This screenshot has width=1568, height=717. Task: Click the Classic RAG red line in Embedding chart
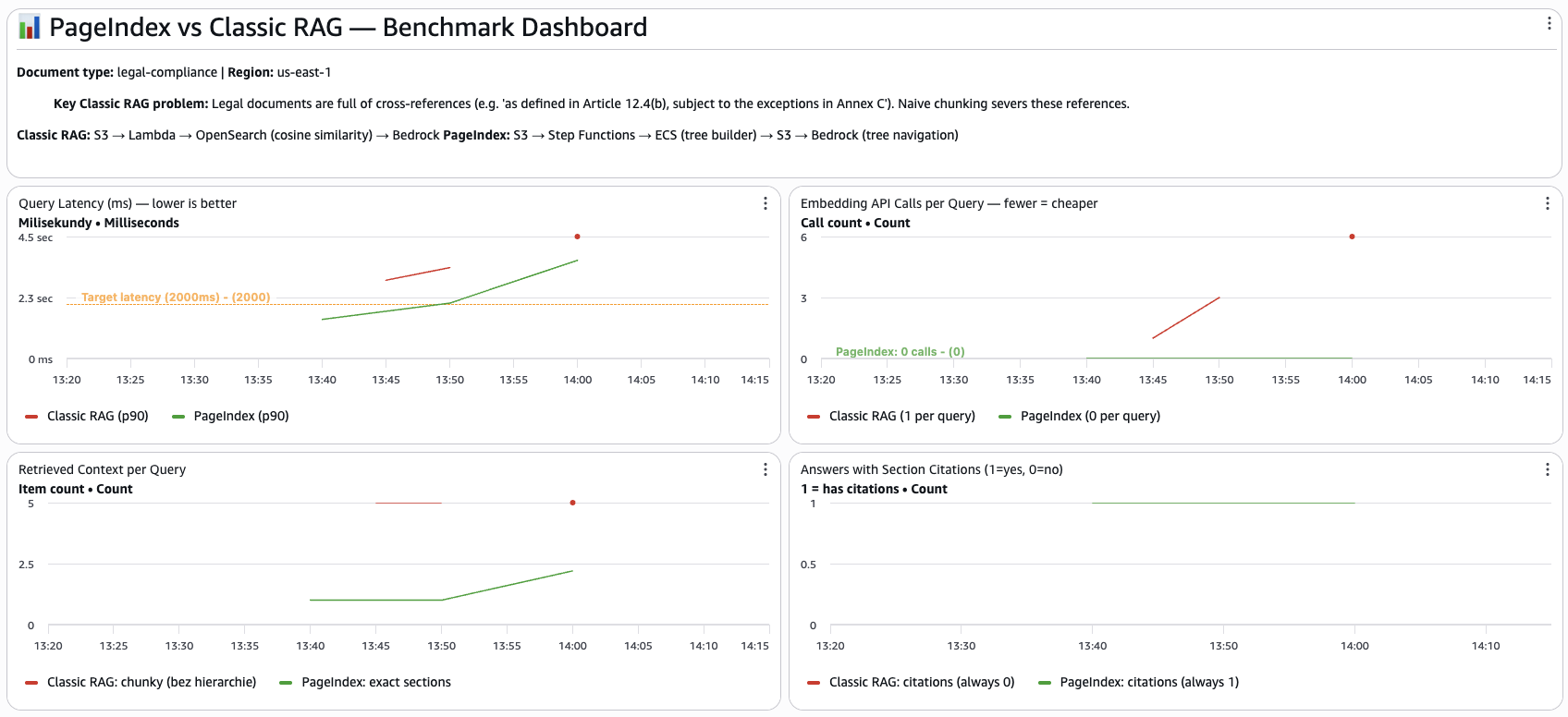pos(1186,318)
